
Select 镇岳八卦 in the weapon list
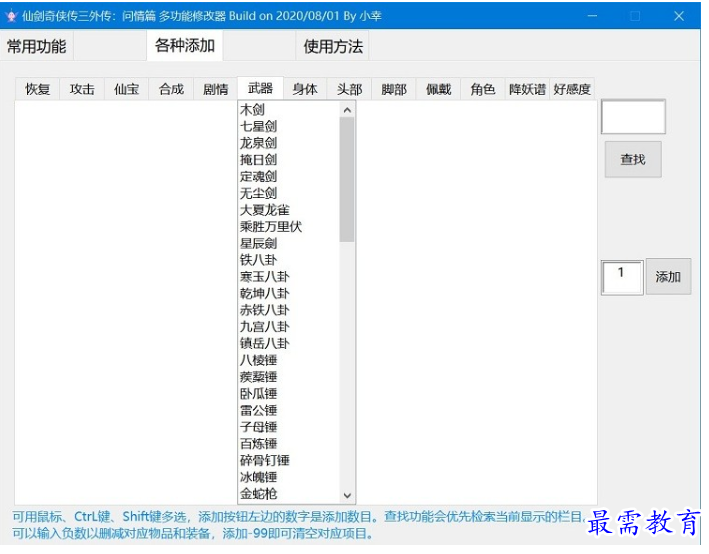pos(265,344)
